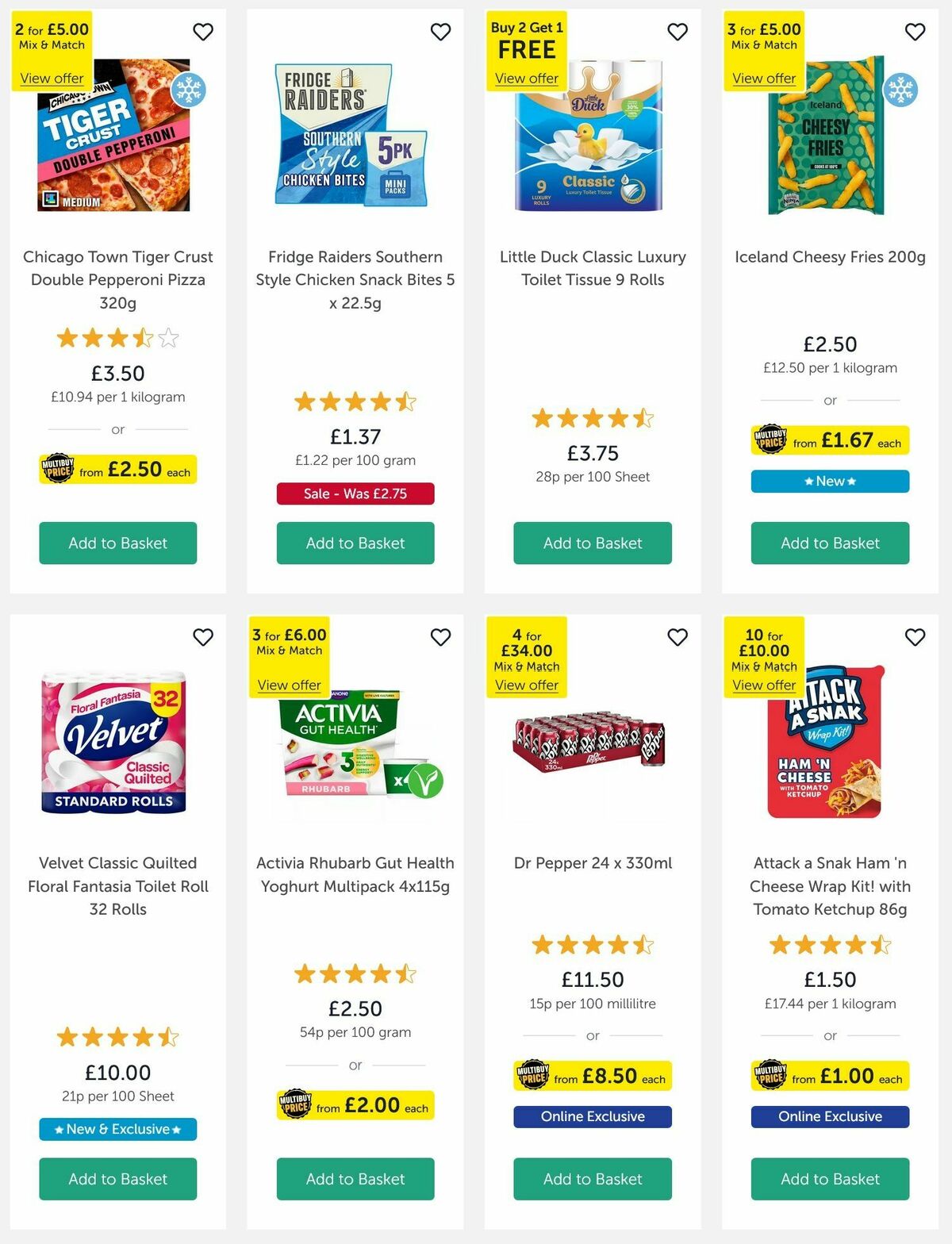Screen dimensions: 952x1244
Task: Open View offer for Chicago Town pizza
Action: (x=52, y=78)
